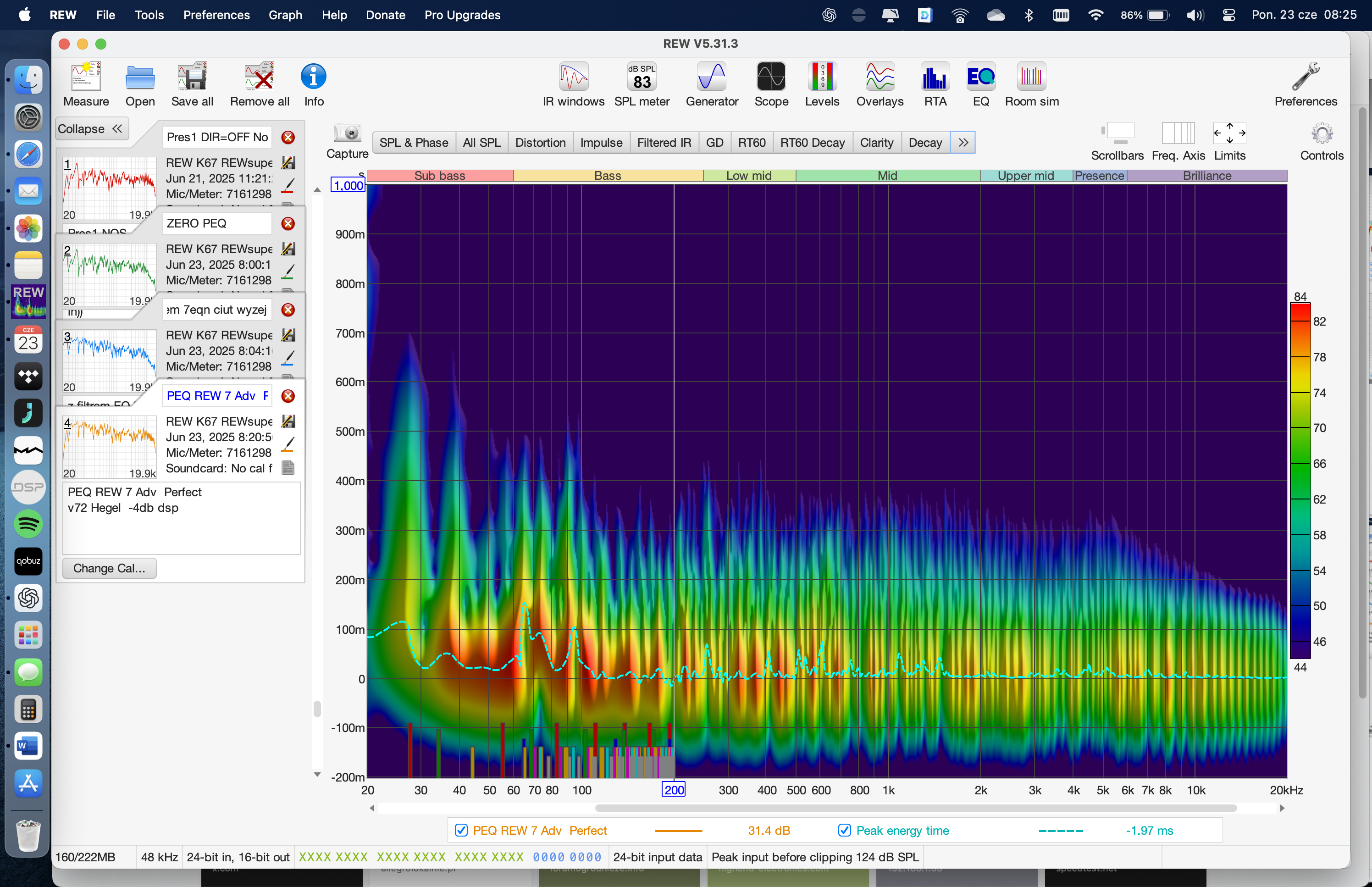Remove the ZERO PEQ measurement

pos(288,223)
